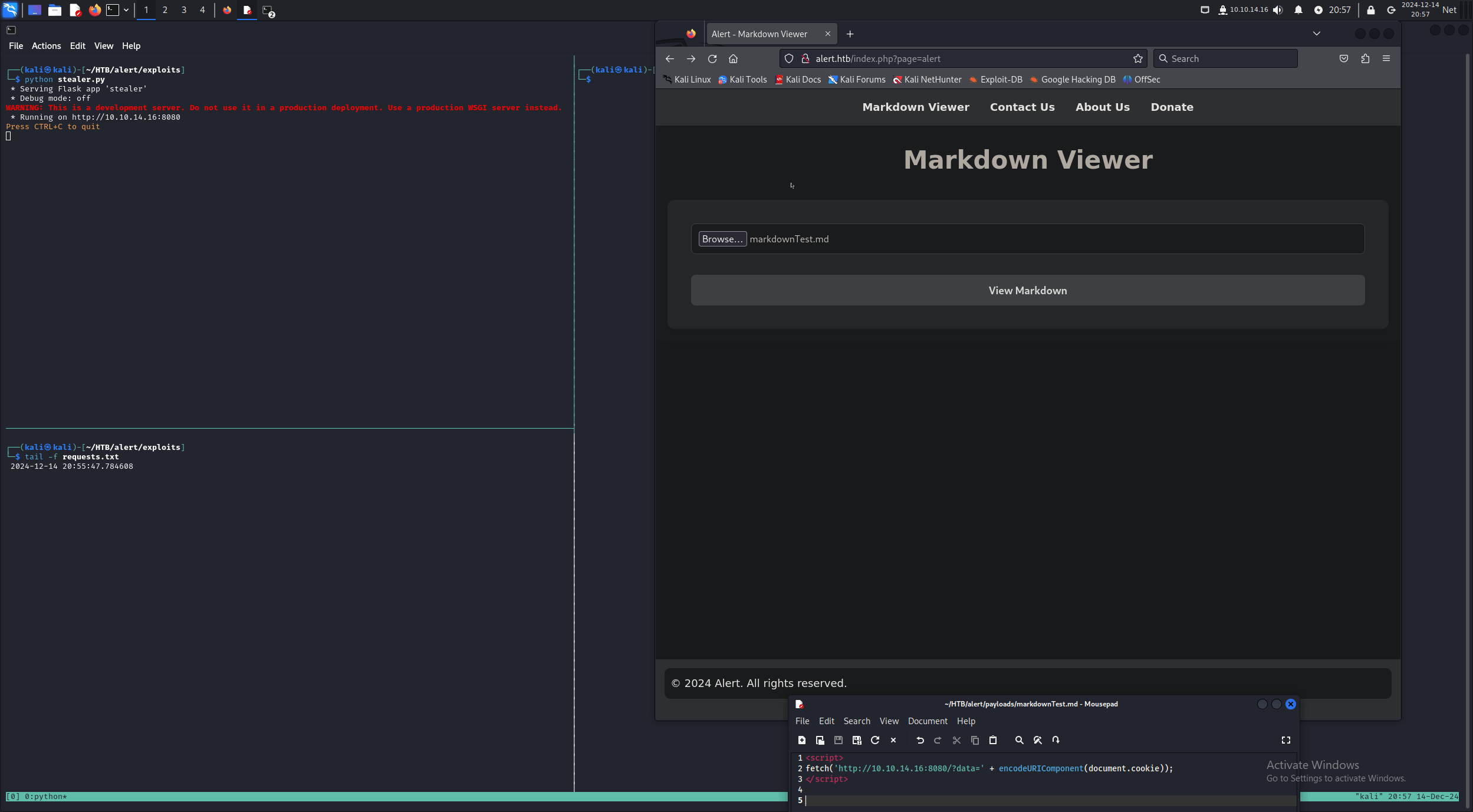This screenshot has width=1473, height=812.
Task: Open the notifications bell in the panel
Action: coord(1298,10)
